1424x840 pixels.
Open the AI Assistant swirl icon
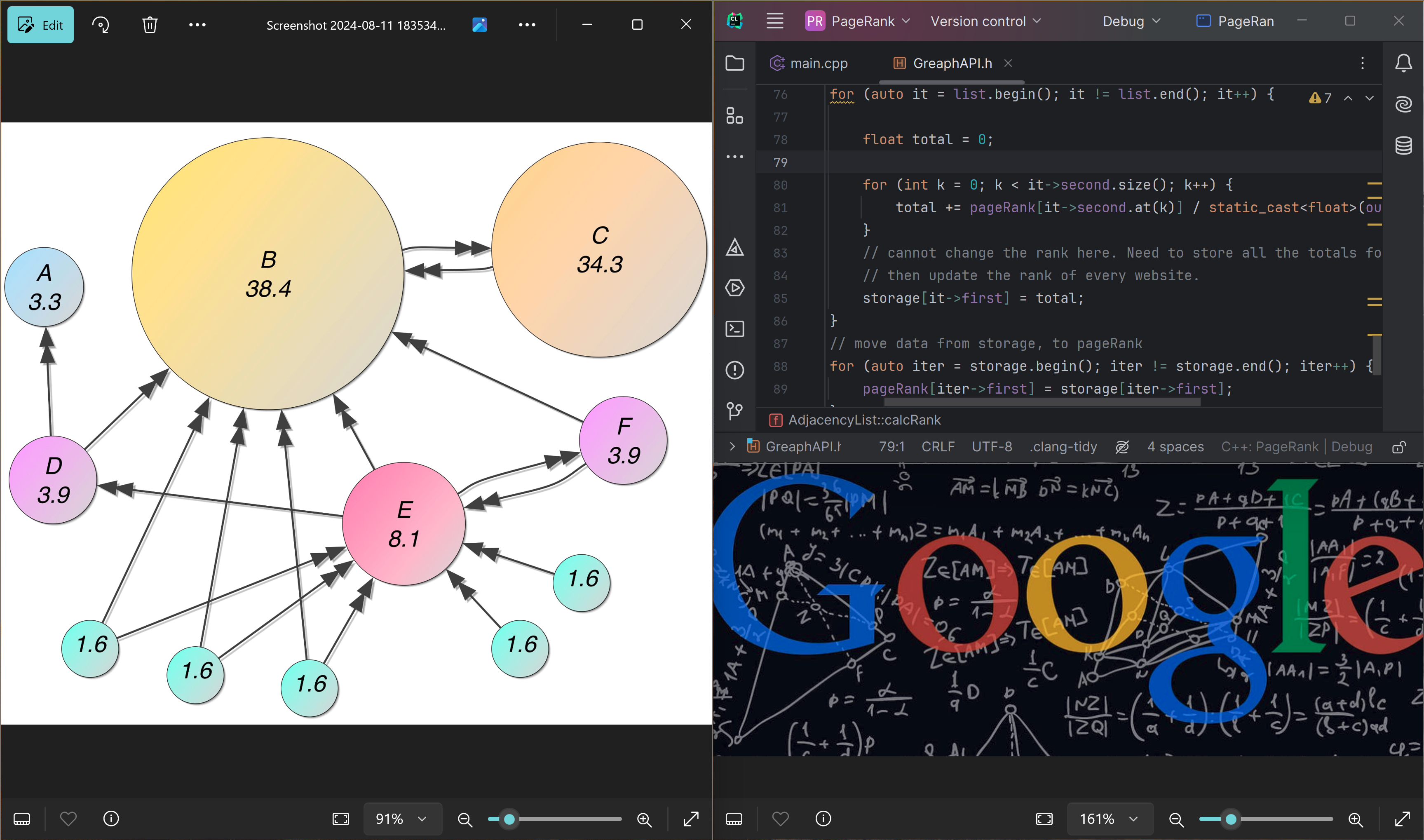coord(1403,104)
